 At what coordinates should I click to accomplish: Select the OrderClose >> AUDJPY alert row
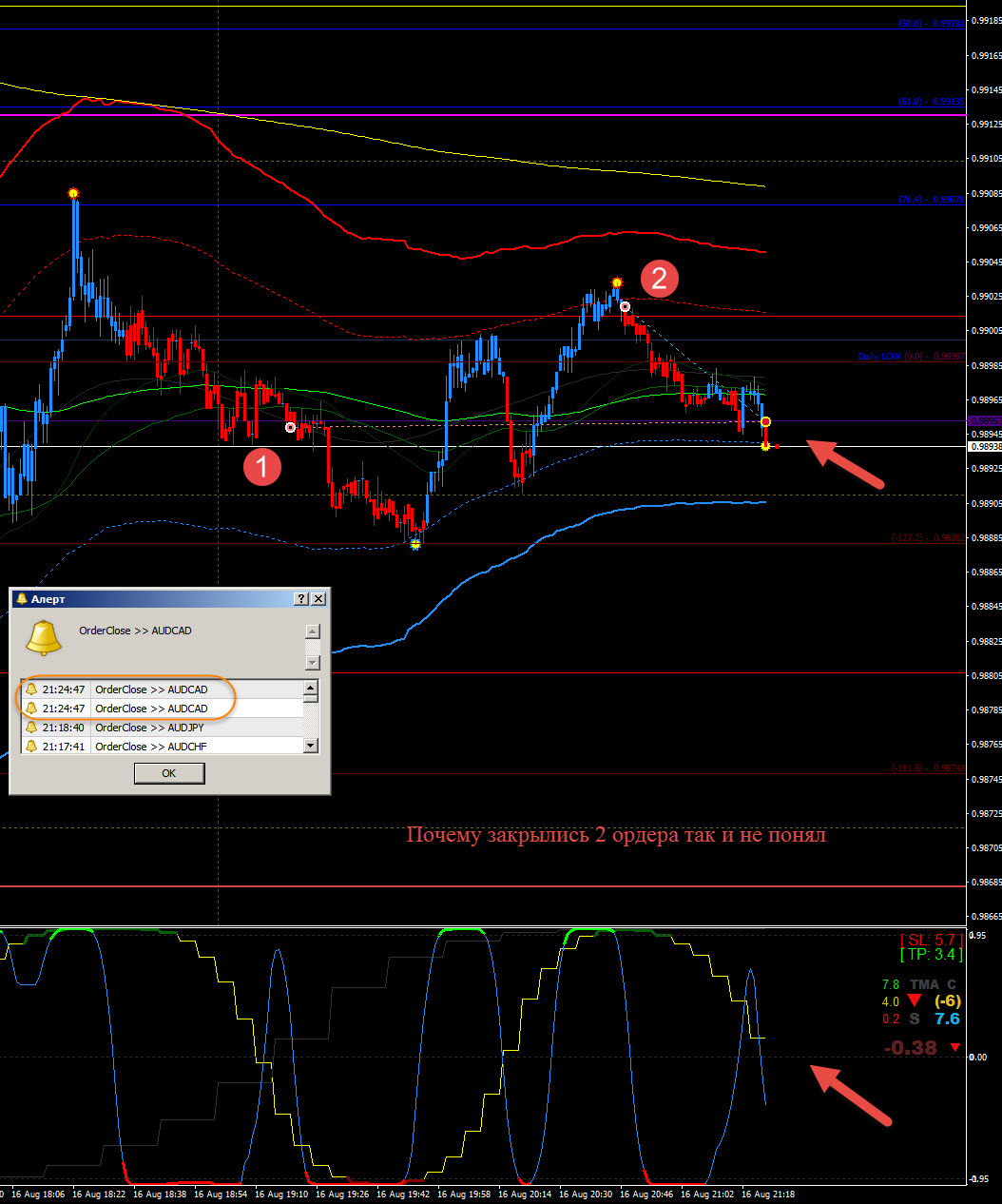coord(162,728)
